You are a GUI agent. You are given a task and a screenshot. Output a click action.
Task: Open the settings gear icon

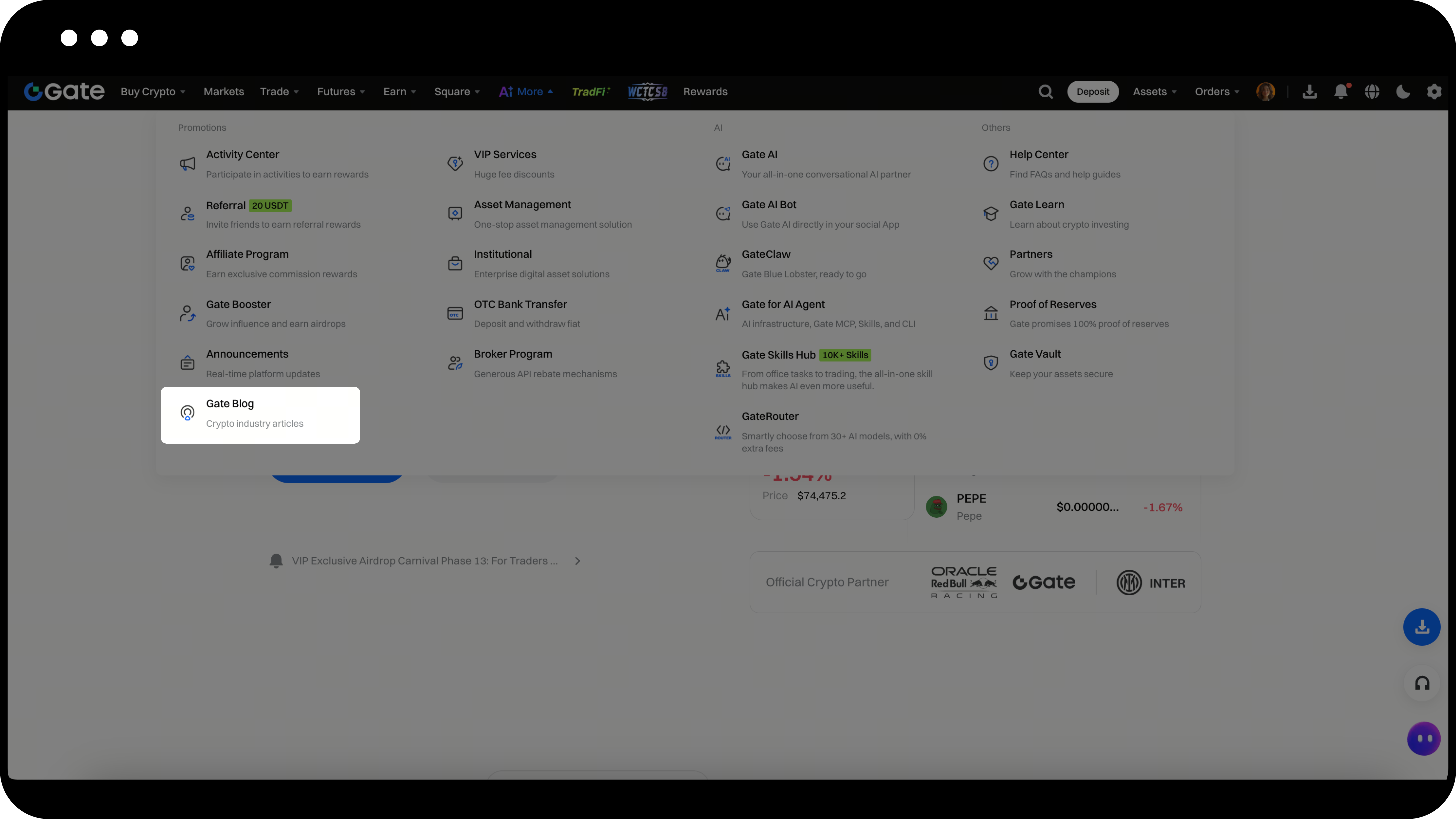tap(1434, 92)
